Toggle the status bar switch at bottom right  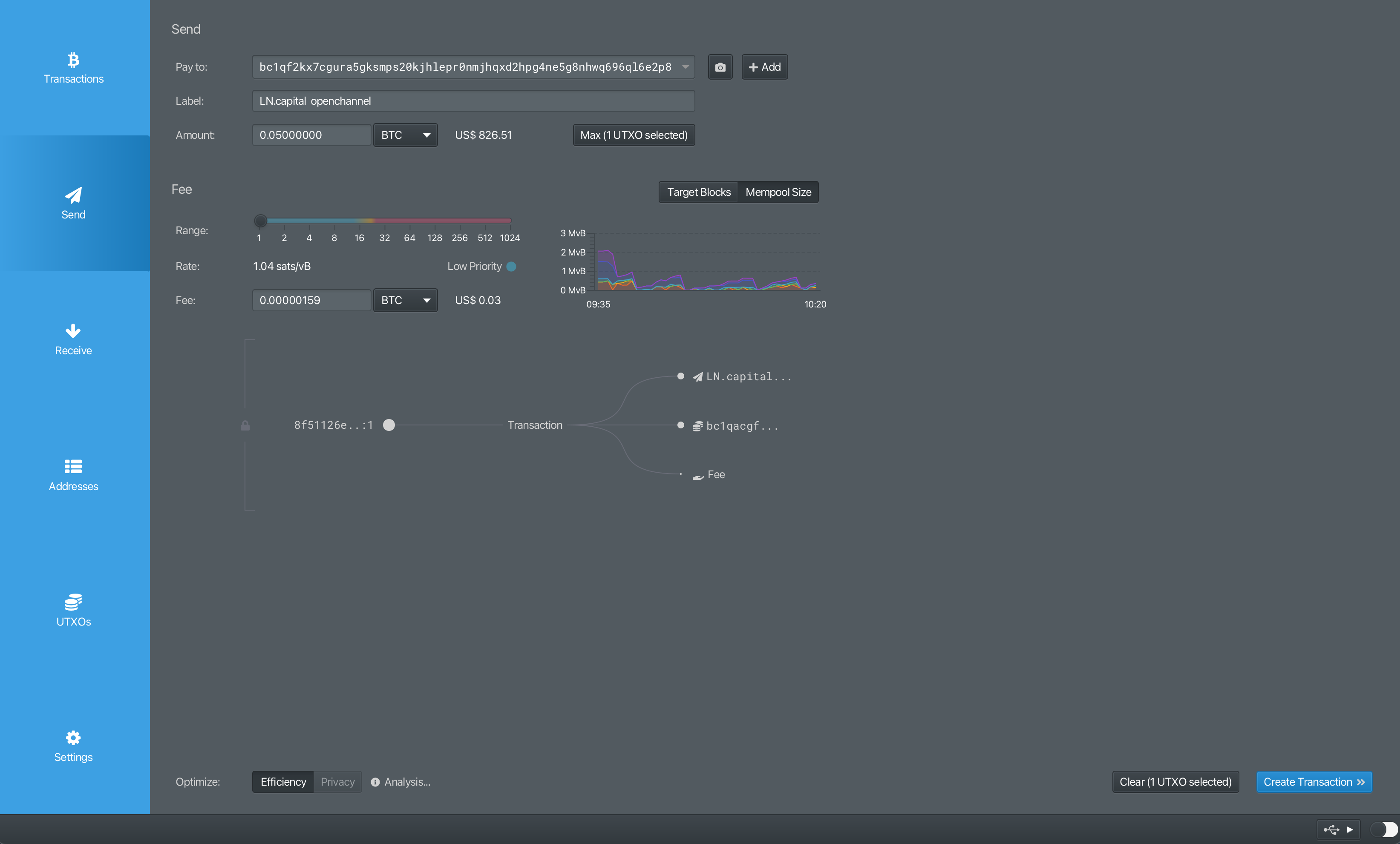tap(1383, 829)
